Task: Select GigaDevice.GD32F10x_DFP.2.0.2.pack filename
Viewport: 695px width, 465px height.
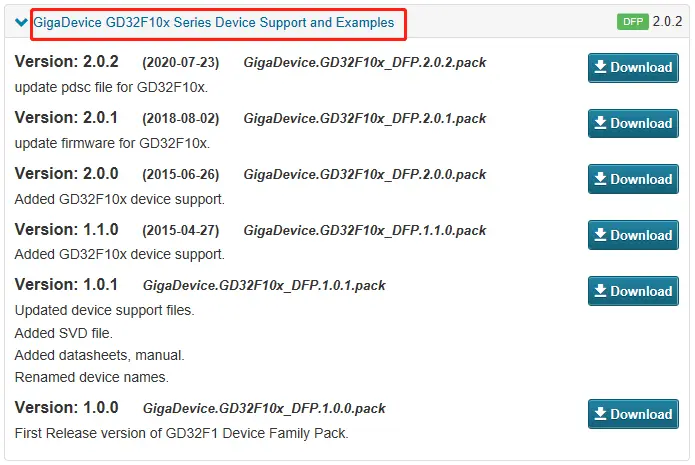Action: click(x=364, y=63)
